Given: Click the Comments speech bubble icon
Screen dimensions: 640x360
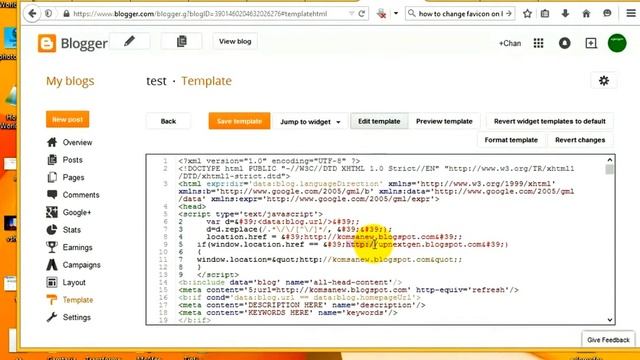Looking at the screenshot, I should pyautogui.click(x=52, y=195).
